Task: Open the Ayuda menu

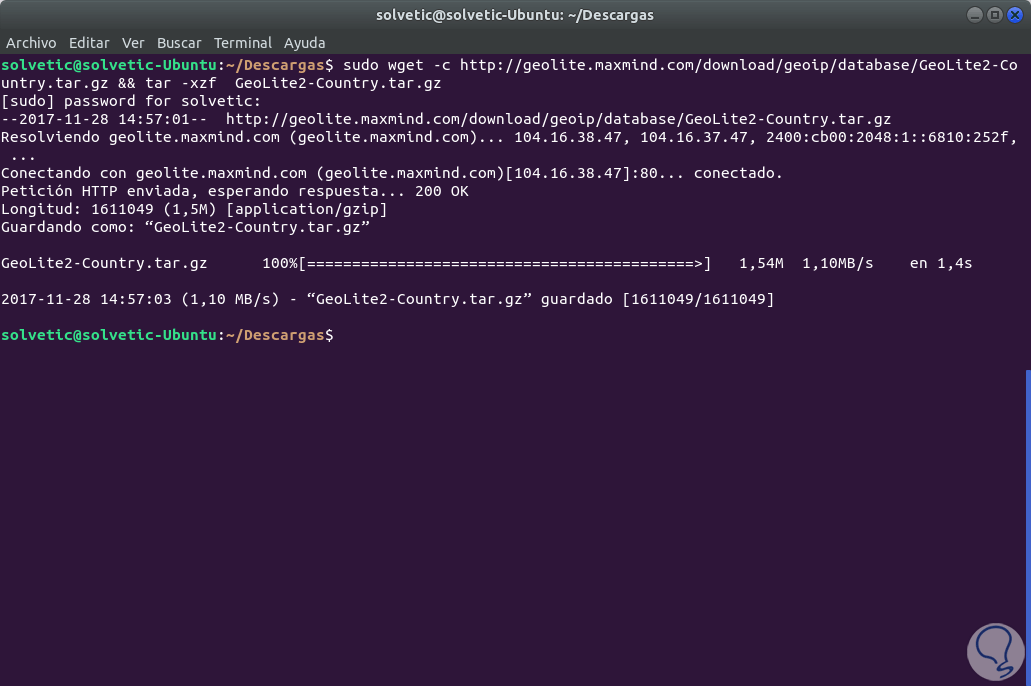Action: pos(305,43)
